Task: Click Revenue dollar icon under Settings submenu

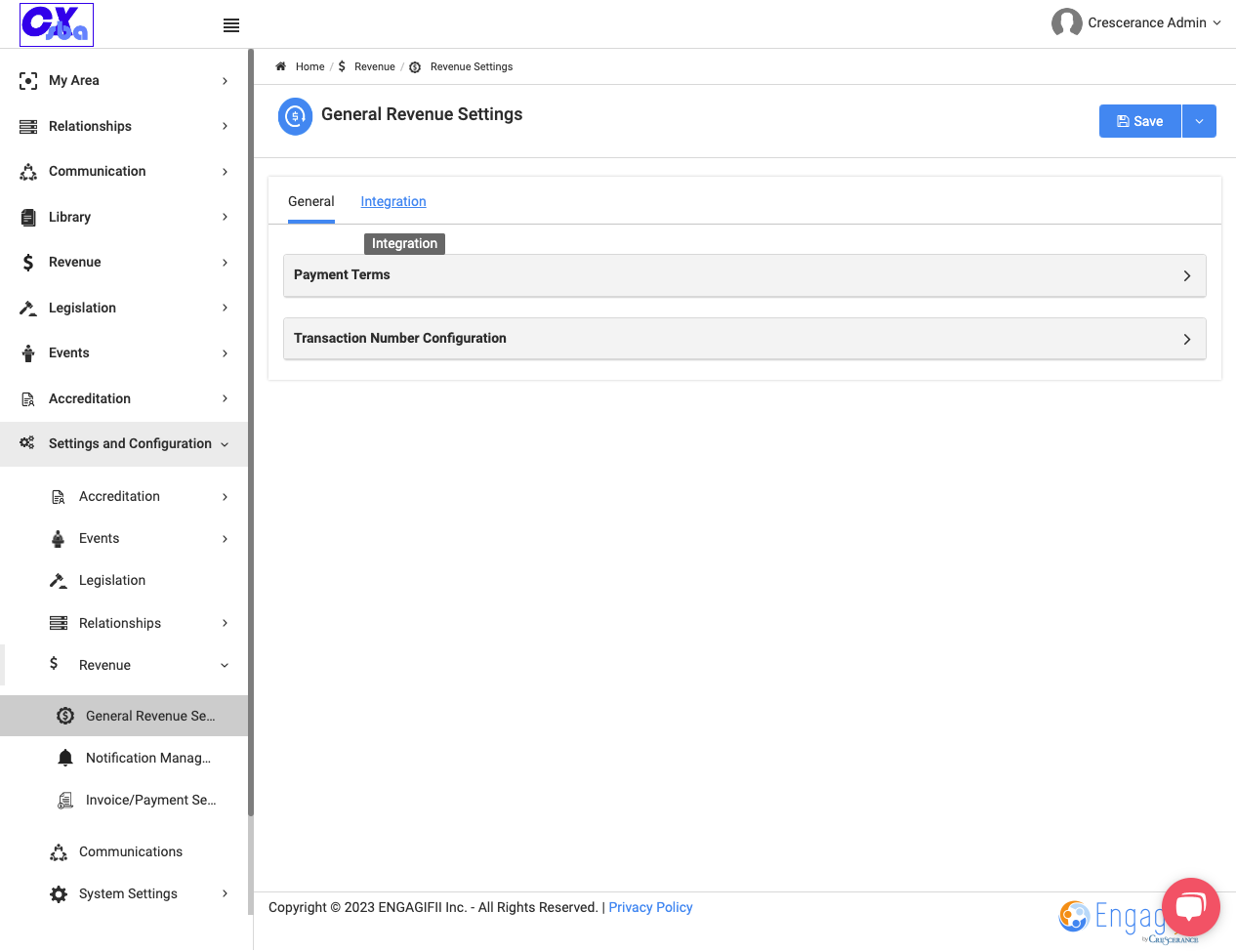Action: pyautogui.click(x=54, y=664)
